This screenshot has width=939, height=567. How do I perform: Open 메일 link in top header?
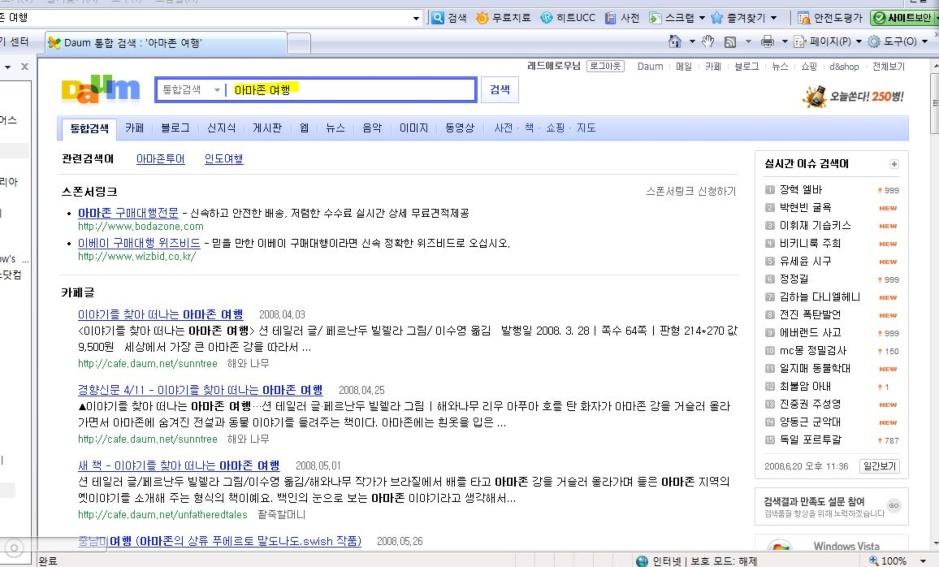684,66
